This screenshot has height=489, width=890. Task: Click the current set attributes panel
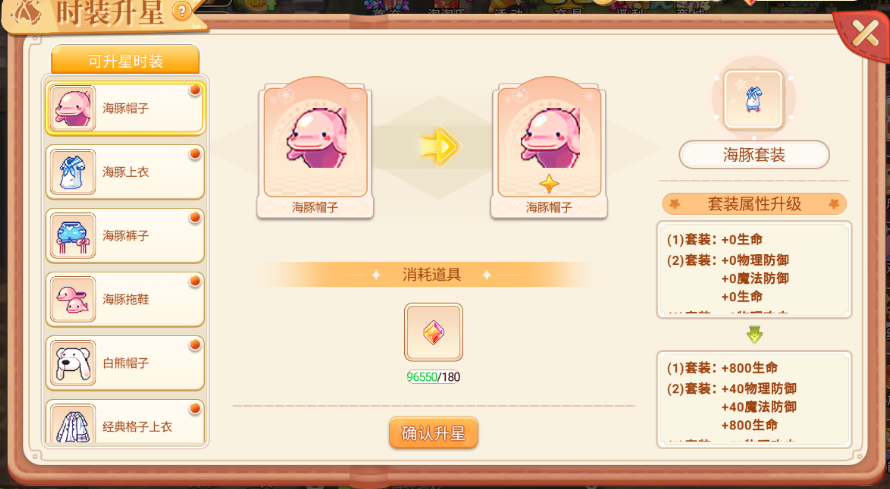[754, 269]
